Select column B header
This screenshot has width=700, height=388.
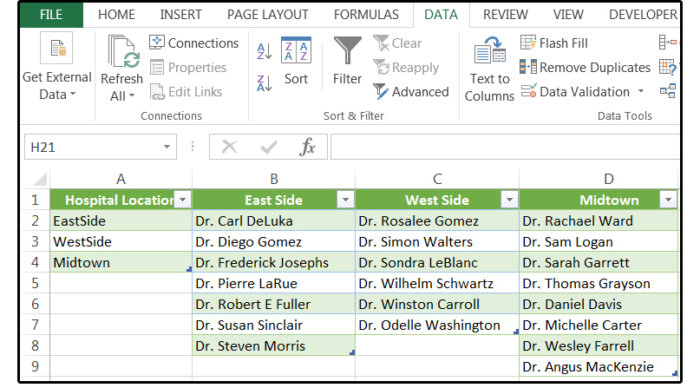(x=274, y=179)
